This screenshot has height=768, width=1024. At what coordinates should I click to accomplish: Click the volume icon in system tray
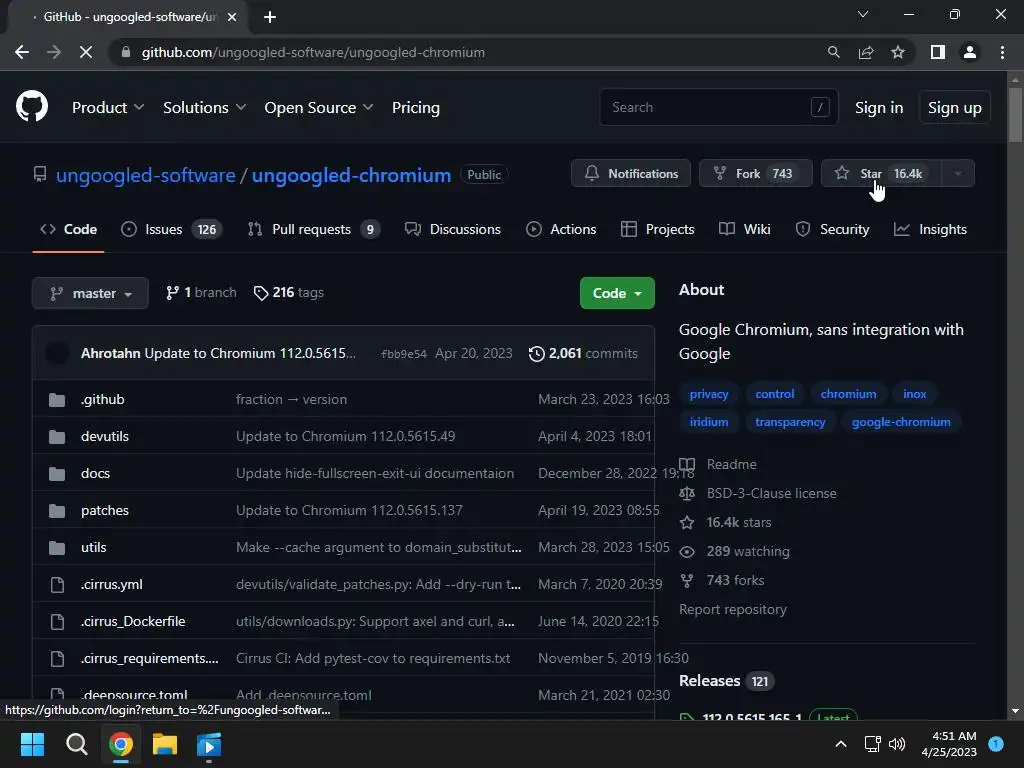coord(897,744)
